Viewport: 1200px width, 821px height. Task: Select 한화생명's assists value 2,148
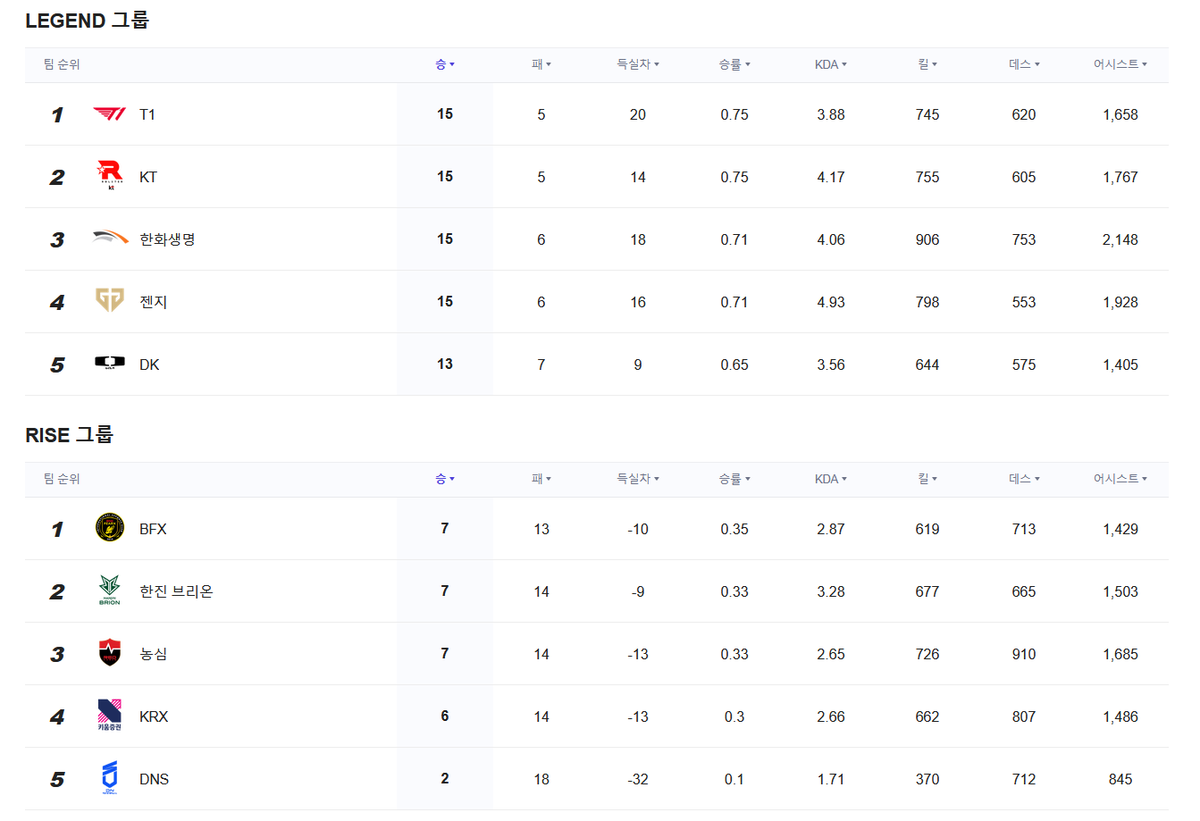(x=1120, y=240)
